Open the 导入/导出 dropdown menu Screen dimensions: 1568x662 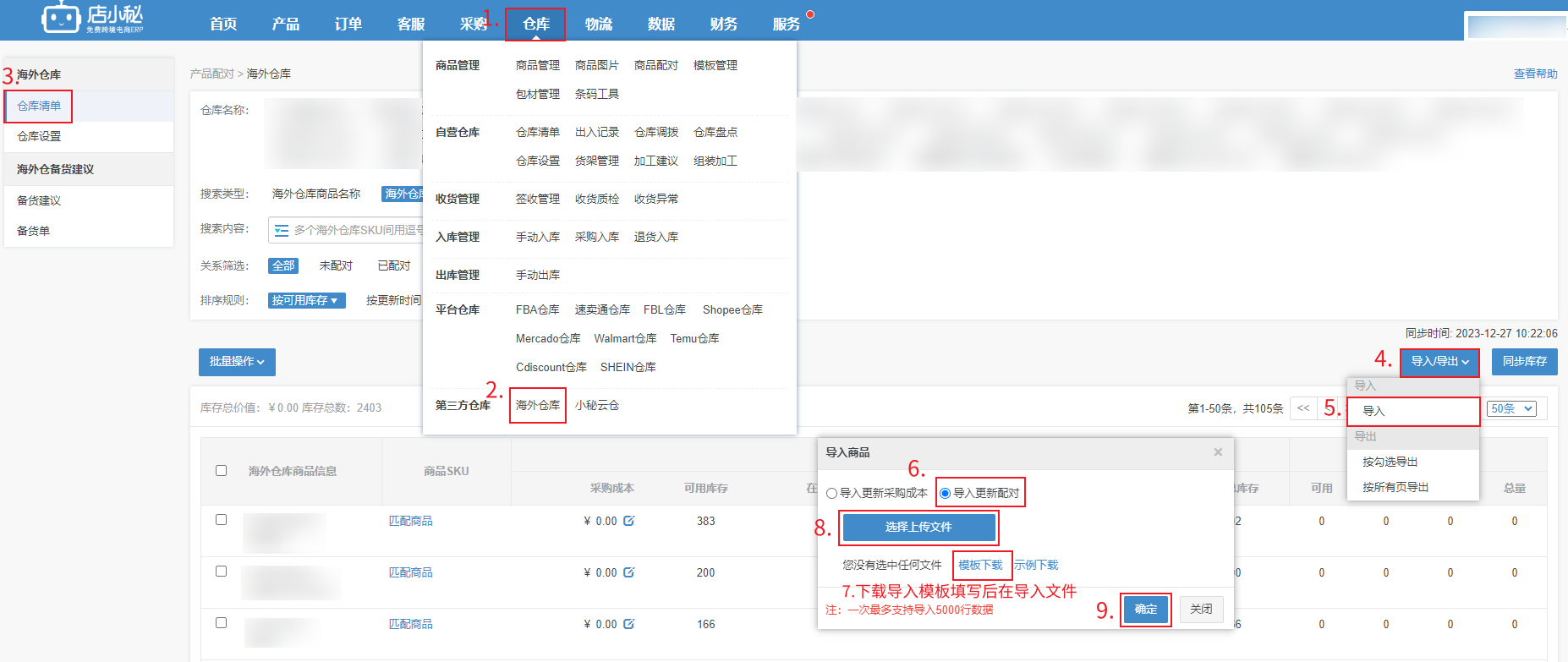click(x=1439, y=362)
